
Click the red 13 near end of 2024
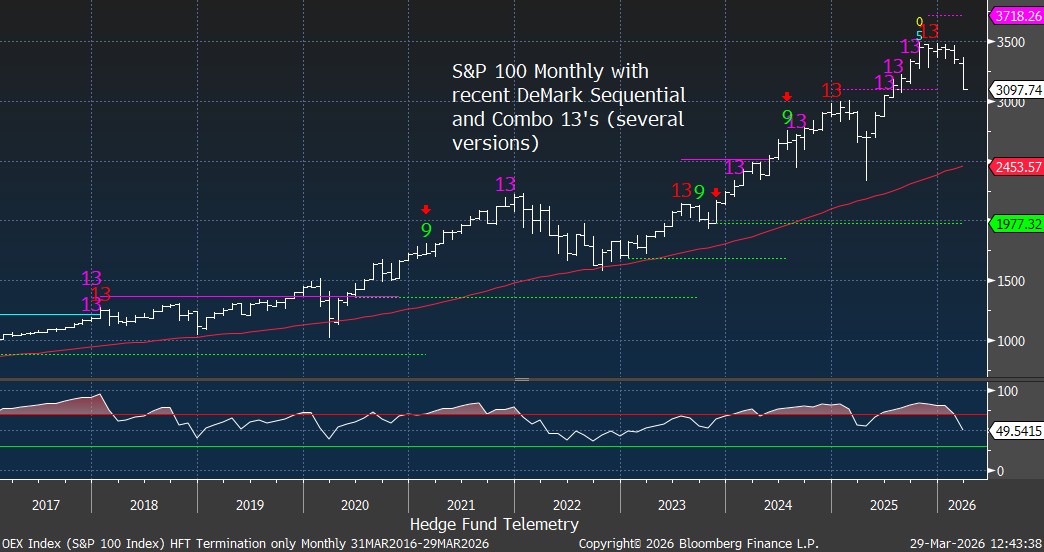[x=831, y=91]
